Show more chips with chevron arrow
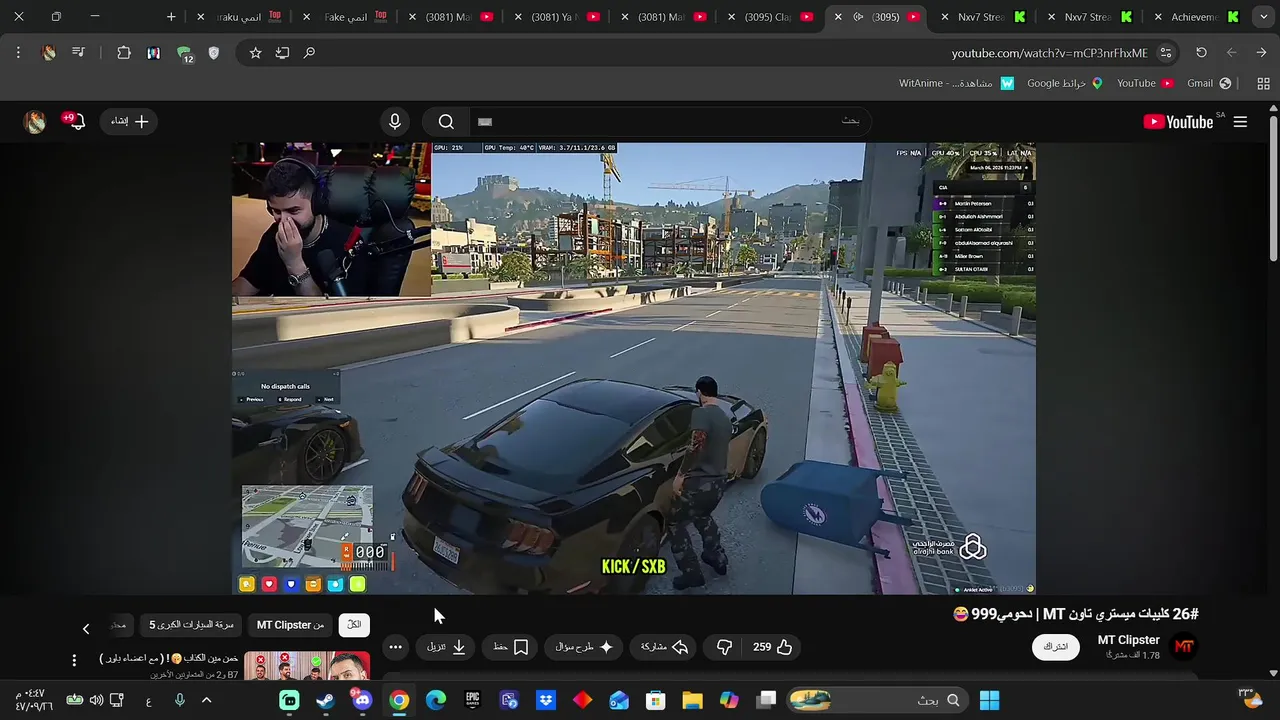 coord(86,628)
